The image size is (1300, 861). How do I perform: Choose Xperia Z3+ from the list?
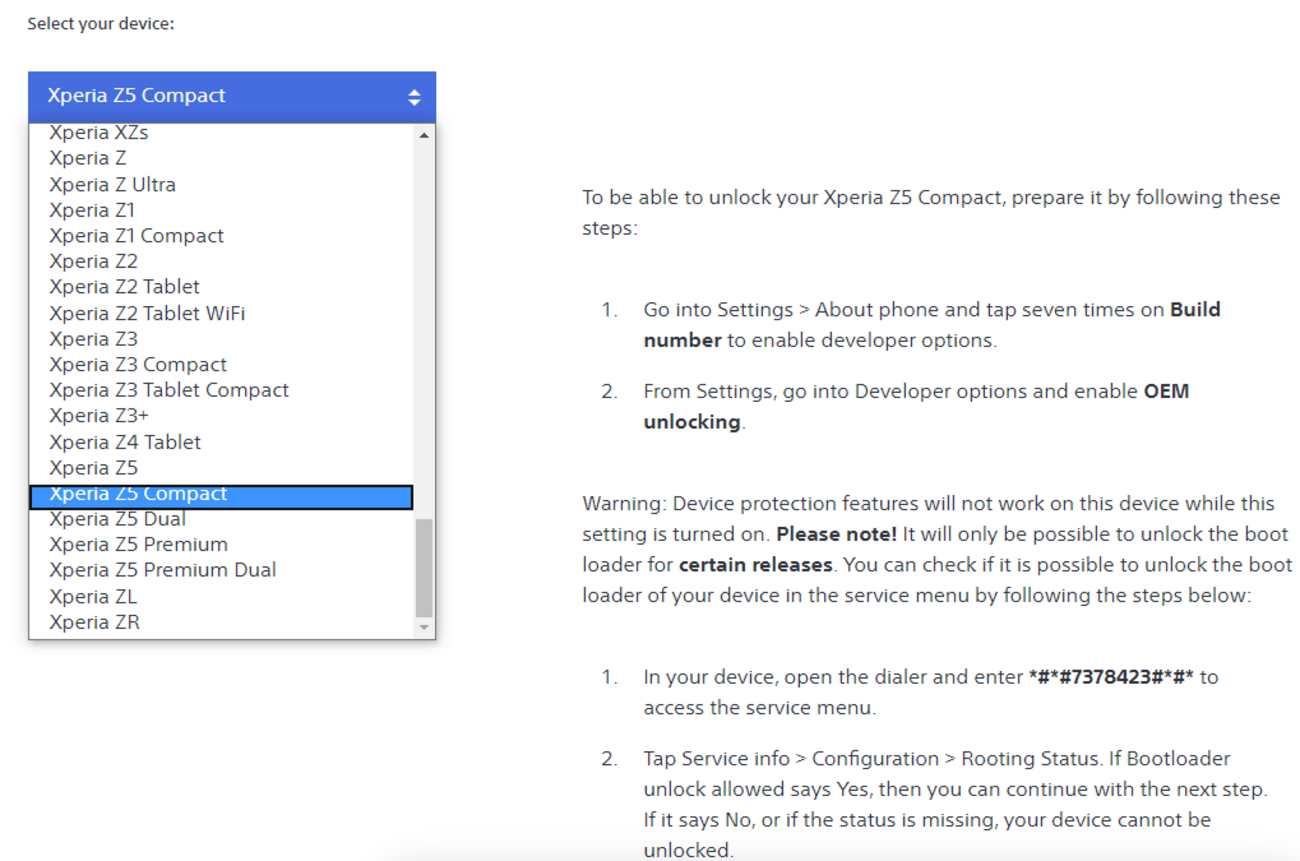(222, 416)
